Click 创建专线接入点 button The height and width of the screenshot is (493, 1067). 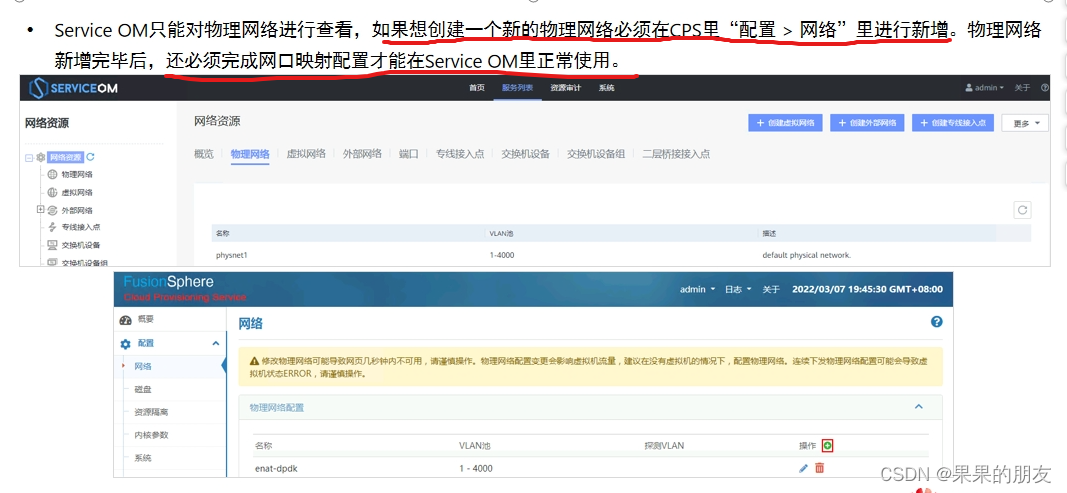tap(953, 123)
